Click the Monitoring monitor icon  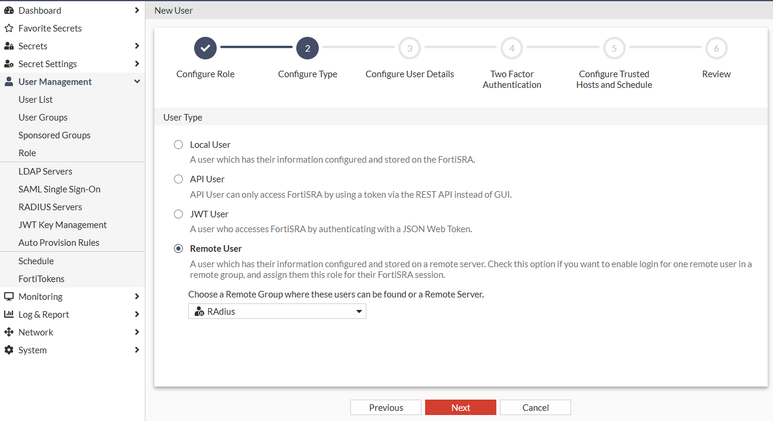(9, 296)
